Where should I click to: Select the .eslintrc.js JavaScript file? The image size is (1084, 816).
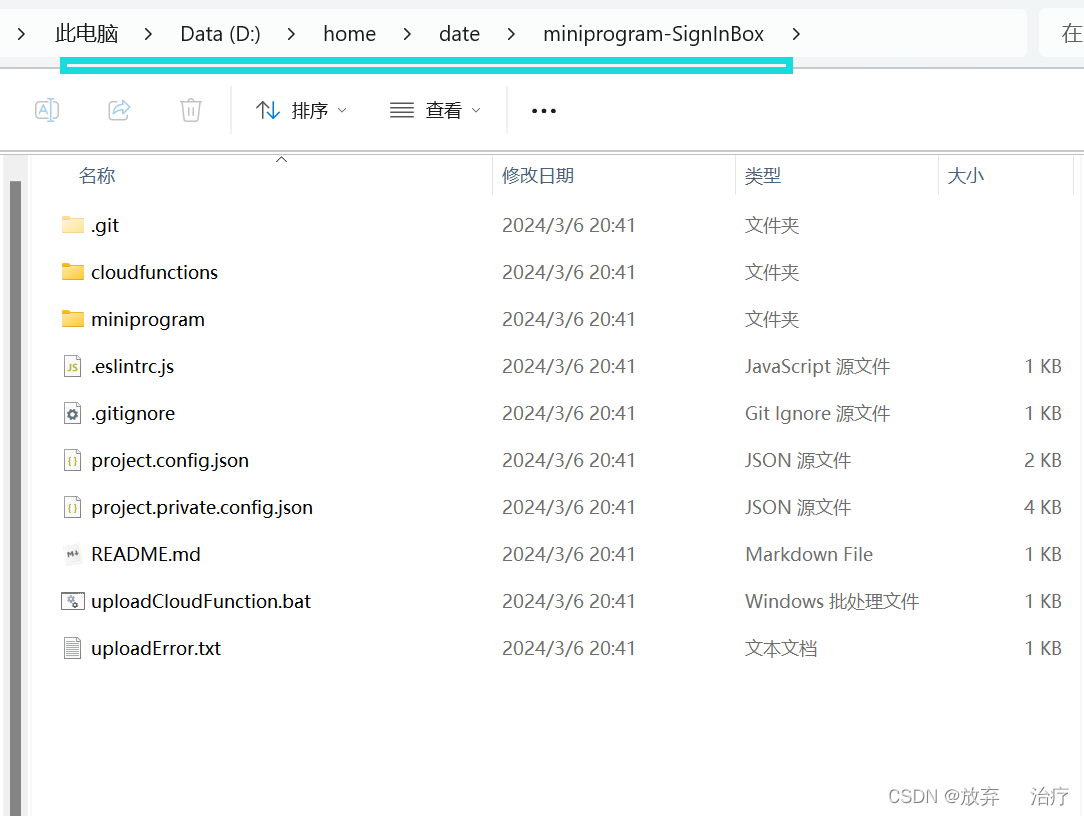131,366
